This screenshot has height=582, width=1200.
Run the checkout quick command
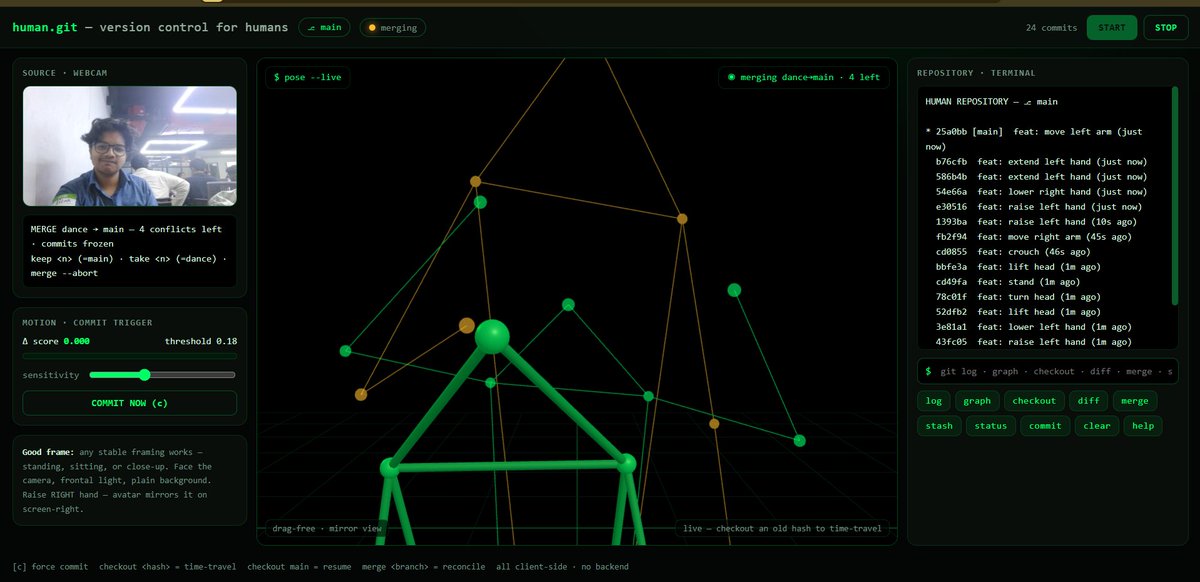tap(1033, 401)
